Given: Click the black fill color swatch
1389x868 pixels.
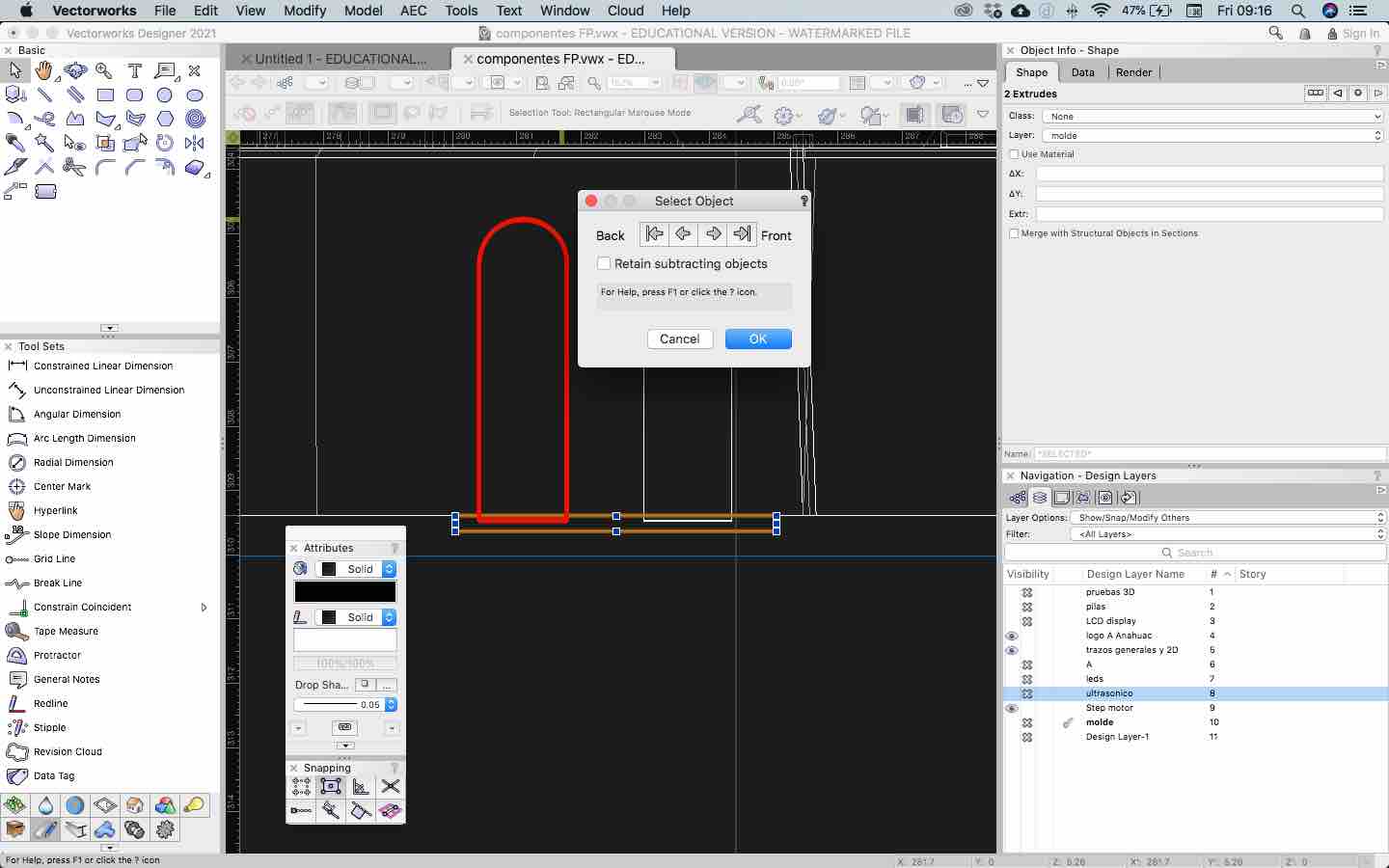Looking at the screenshot, I should tap(344, 591).
